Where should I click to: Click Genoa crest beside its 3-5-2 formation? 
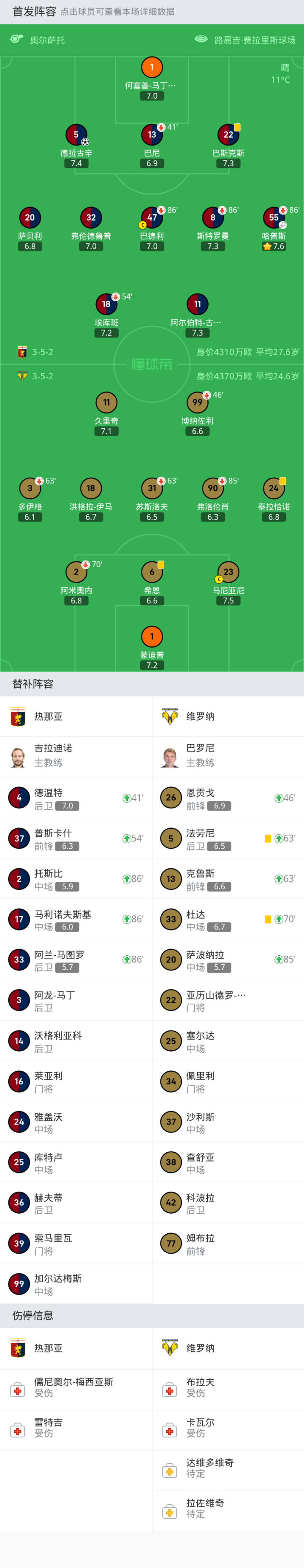click(x=22, y=352)
